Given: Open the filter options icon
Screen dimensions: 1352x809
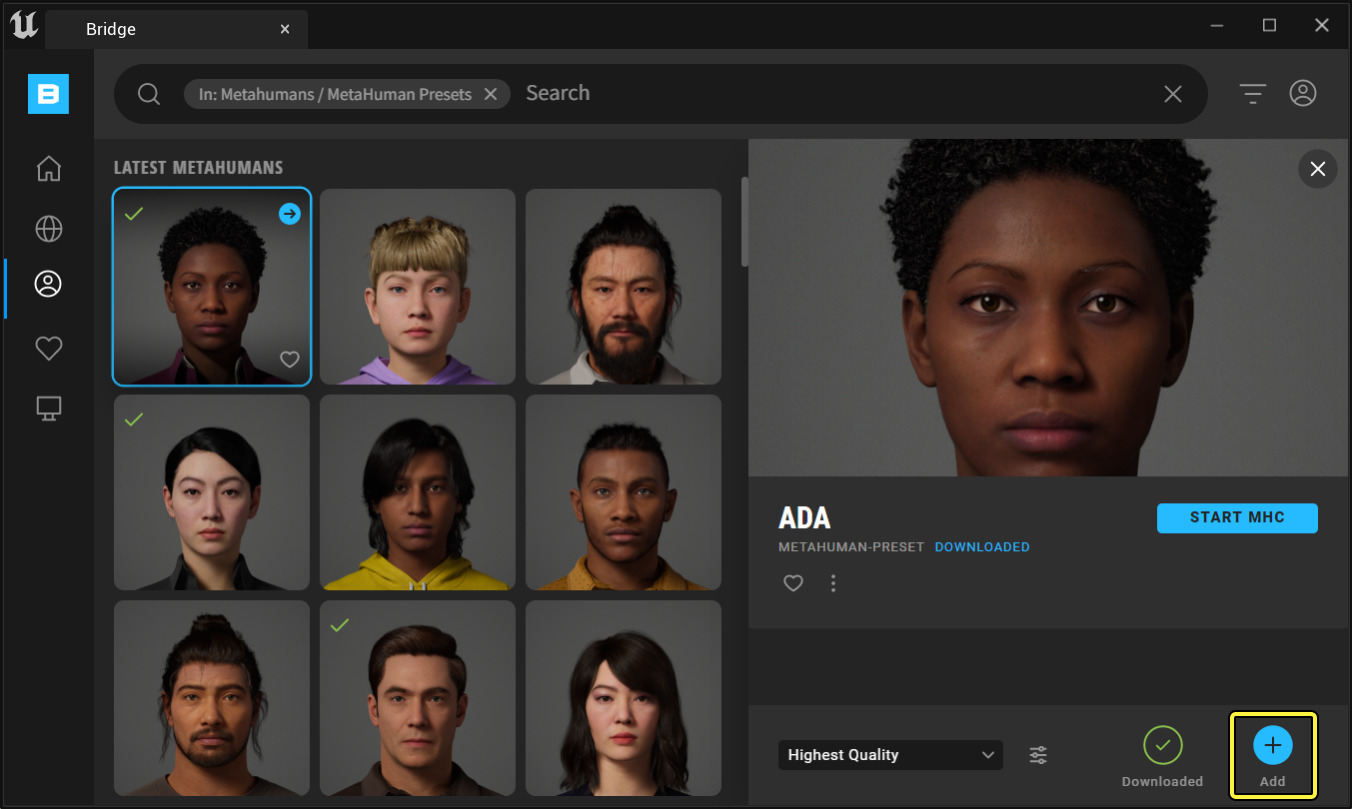Looking at the screenshot, I should point(1252,94).
